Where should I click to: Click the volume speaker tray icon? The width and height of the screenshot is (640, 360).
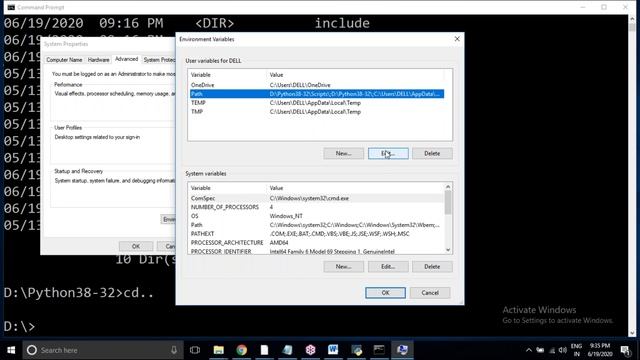point(563,350)
